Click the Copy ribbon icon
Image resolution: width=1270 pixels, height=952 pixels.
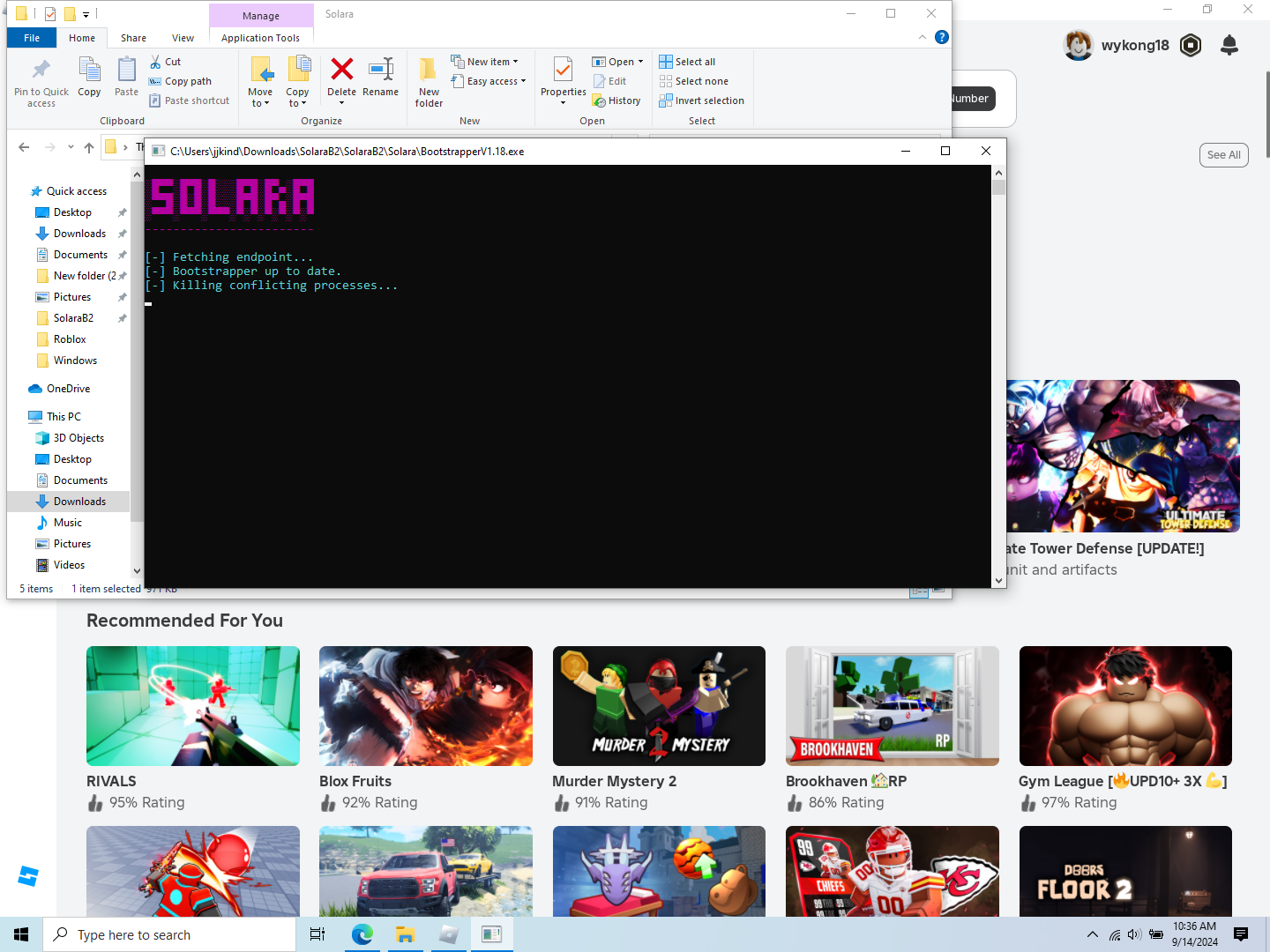(x=89, y=71)
